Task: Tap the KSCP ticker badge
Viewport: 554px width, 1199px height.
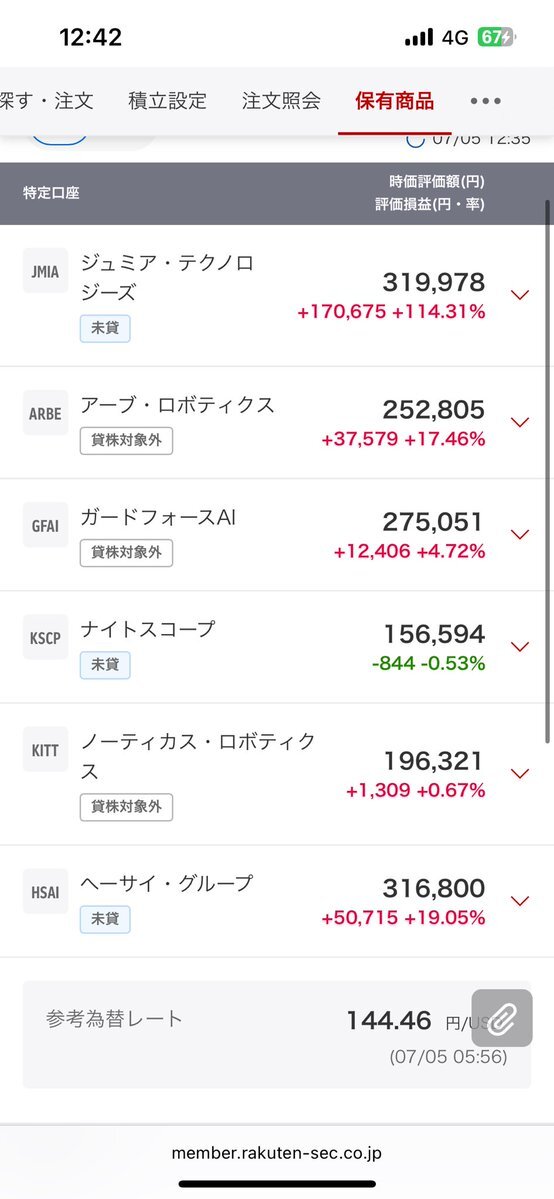Action: [x=45, y=637]
